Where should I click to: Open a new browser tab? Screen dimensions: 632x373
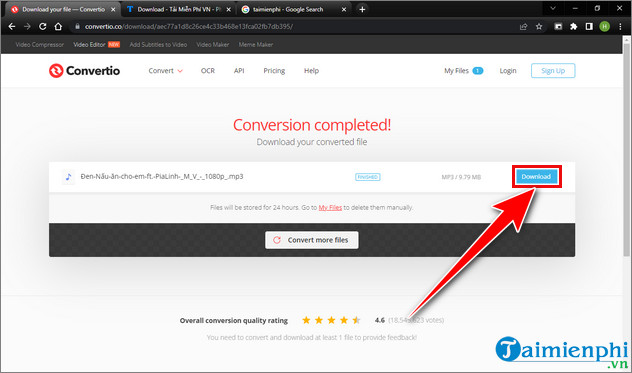tap(362, 9)
